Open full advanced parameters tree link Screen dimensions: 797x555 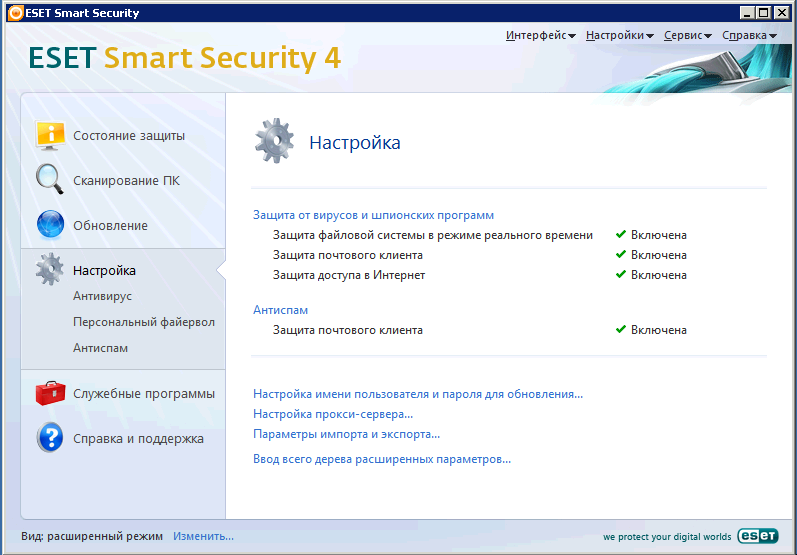(x=382, y=459)
